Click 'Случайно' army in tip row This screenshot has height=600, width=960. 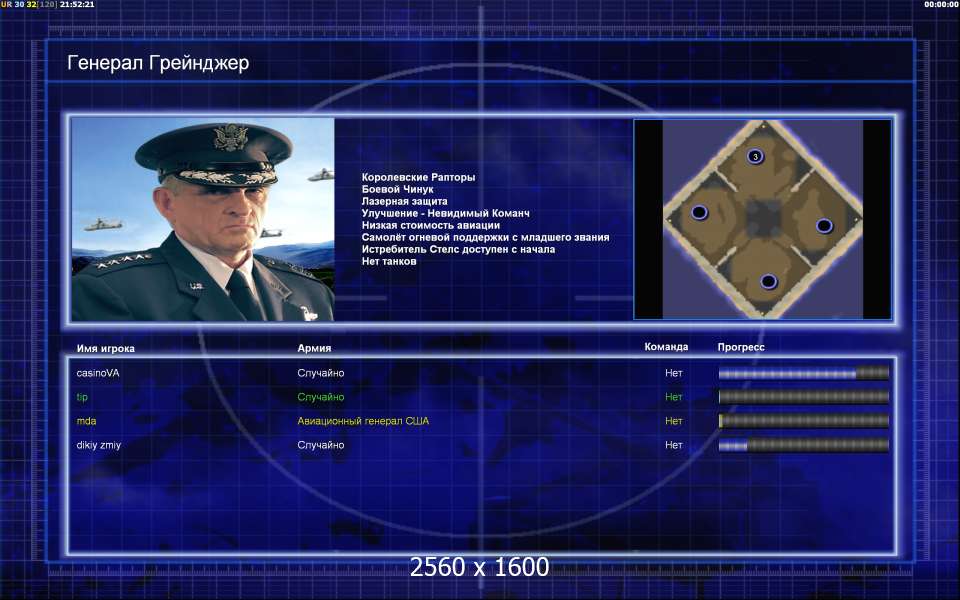coord(321,397)
